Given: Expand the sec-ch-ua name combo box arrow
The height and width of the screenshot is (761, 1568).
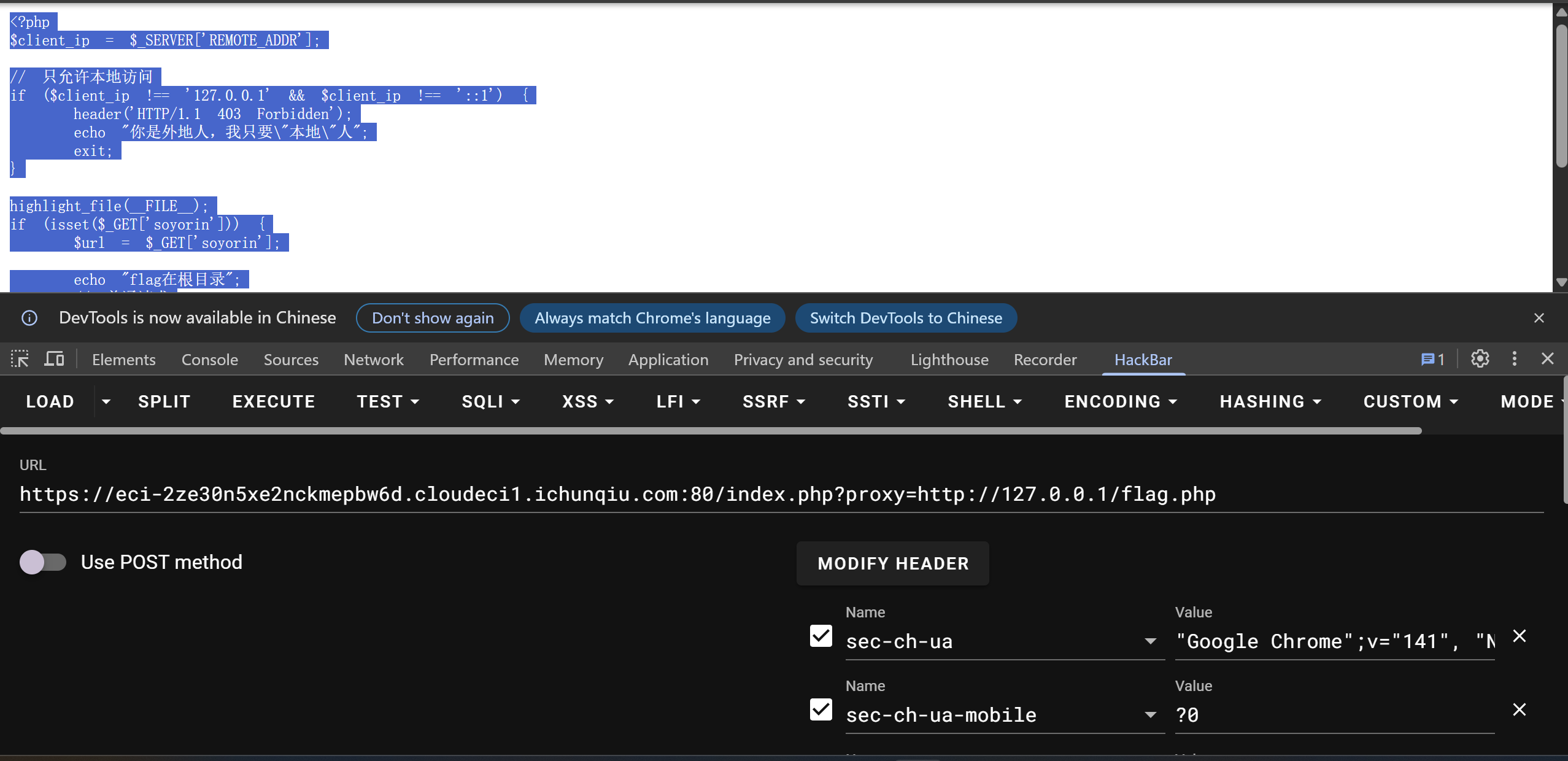Looking at the screenshot, I should coord(1150,641).
